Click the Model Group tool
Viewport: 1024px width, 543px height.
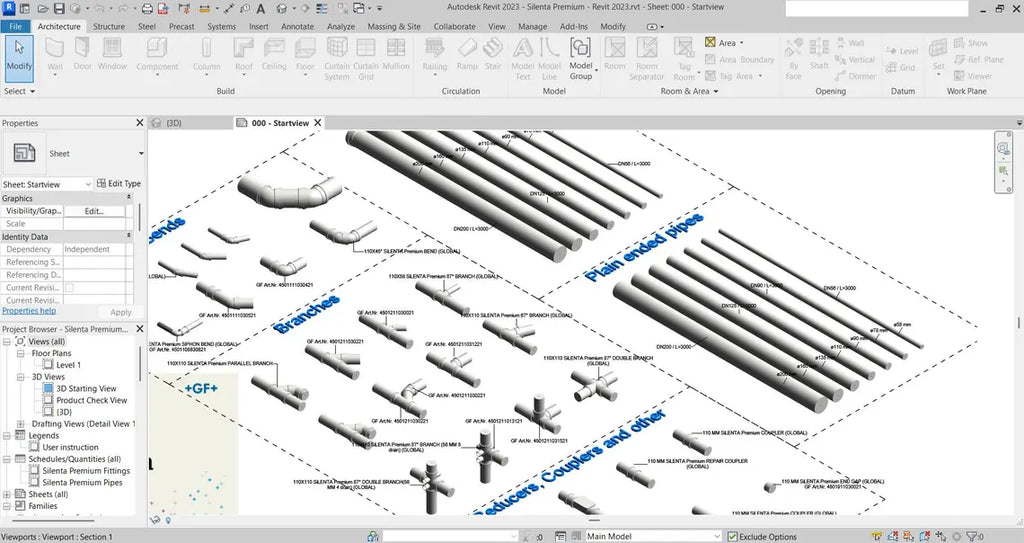[x=581, y=59]
